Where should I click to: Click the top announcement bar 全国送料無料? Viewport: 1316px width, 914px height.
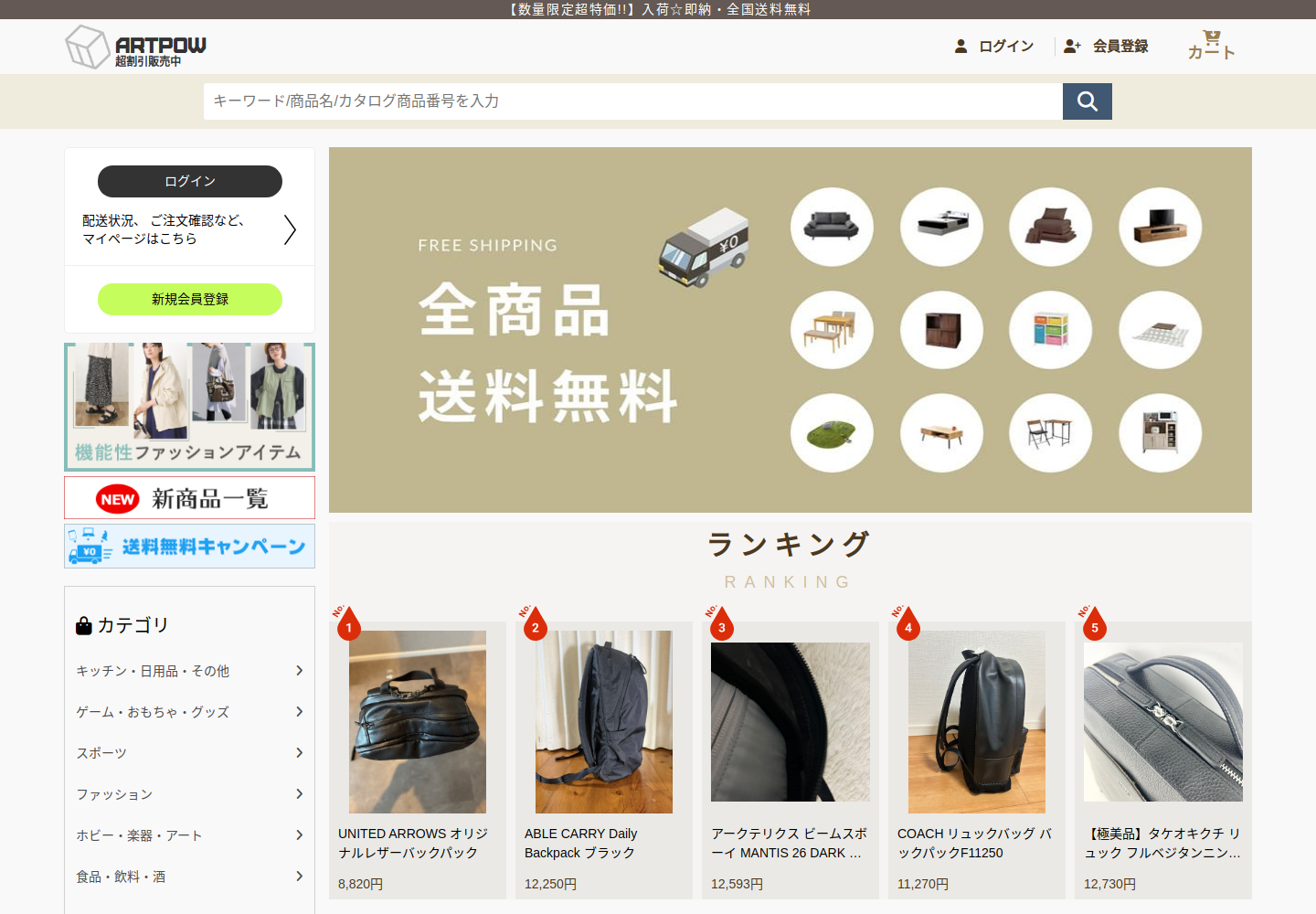coord(769,9)
